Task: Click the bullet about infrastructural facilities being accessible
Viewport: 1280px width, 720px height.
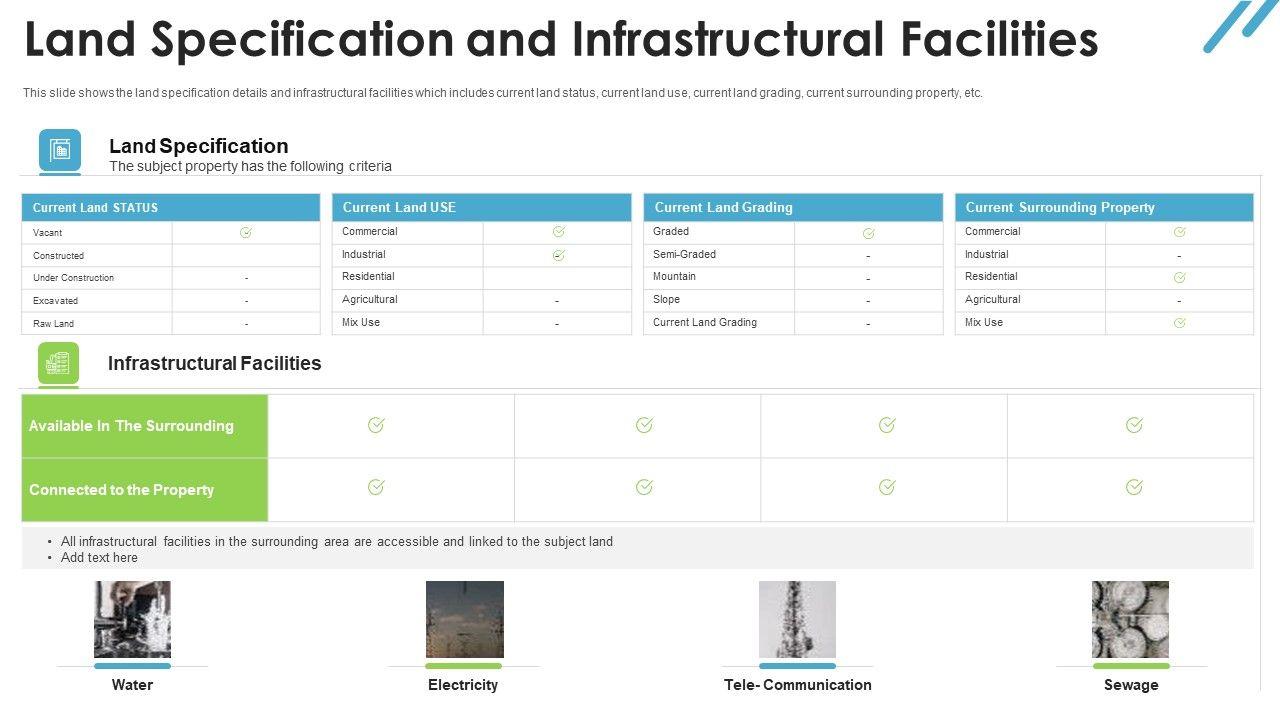Action: point(337,542)
